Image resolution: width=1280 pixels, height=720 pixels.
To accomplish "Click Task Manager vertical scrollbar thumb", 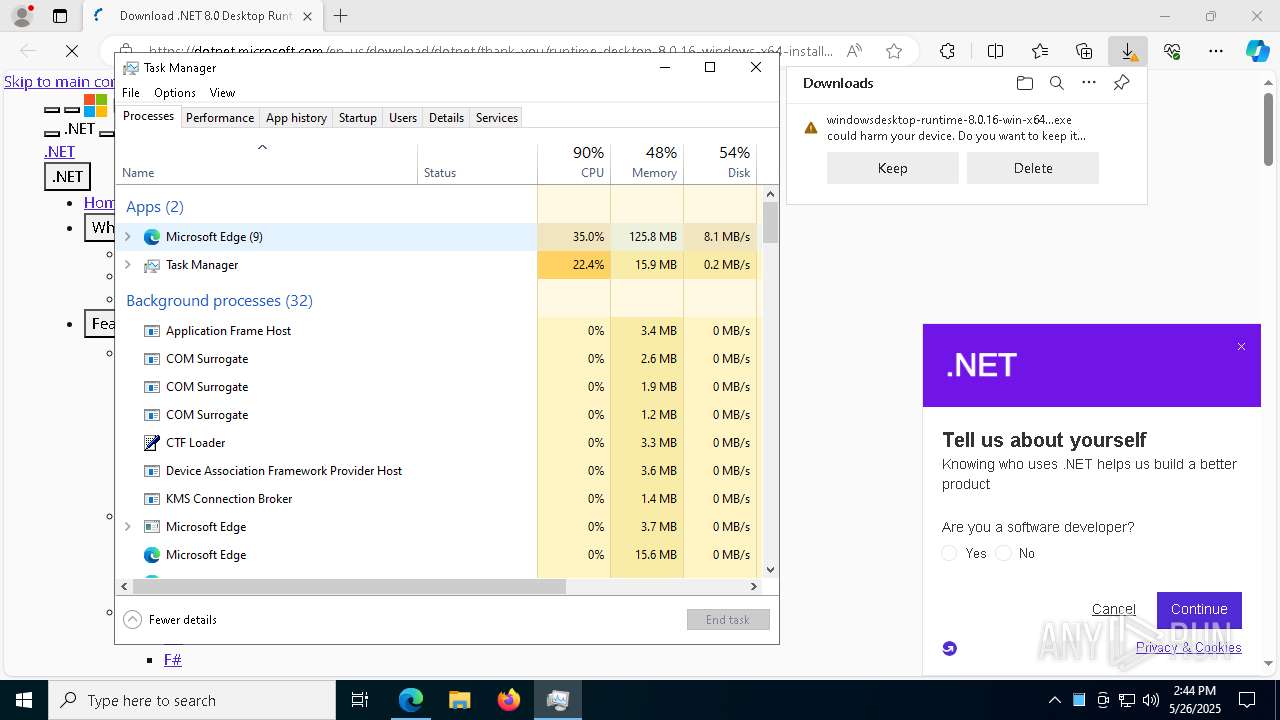I will 770,223.
